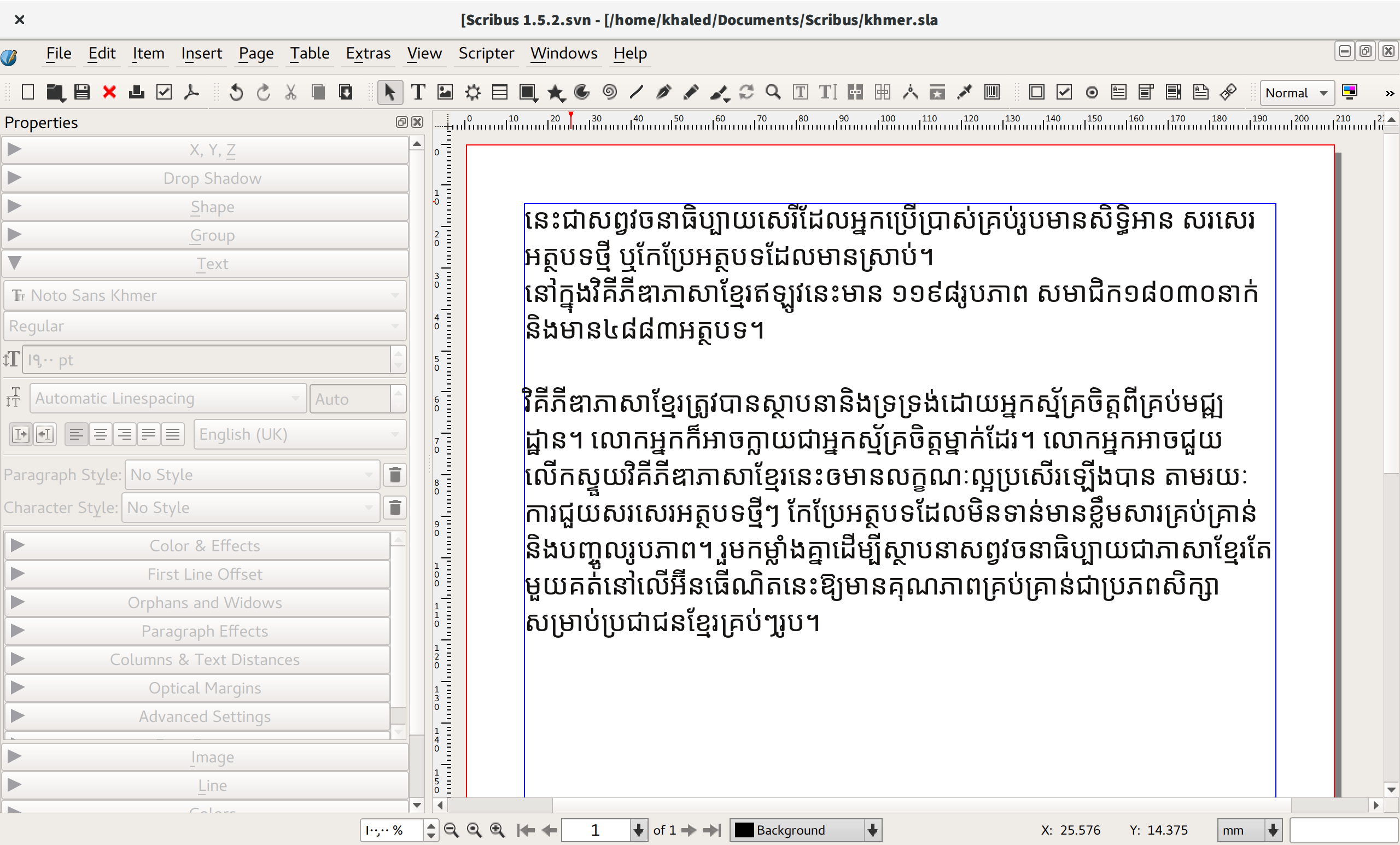Select the Eye Dropper tool
Viewport: 1400px width, 845px height.
[964, 92]
